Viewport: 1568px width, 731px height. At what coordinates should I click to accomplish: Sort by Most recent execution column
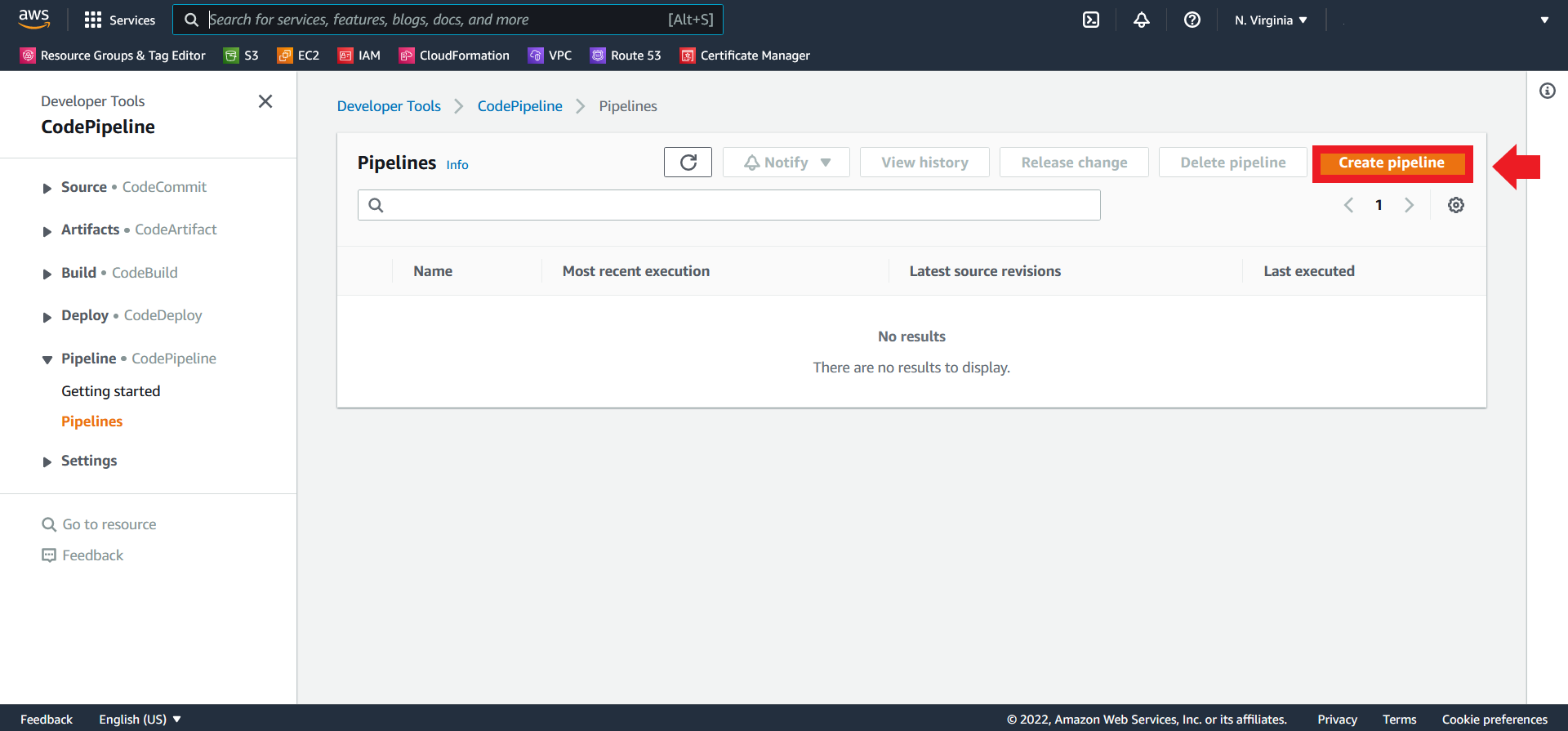tap(636, 271)
